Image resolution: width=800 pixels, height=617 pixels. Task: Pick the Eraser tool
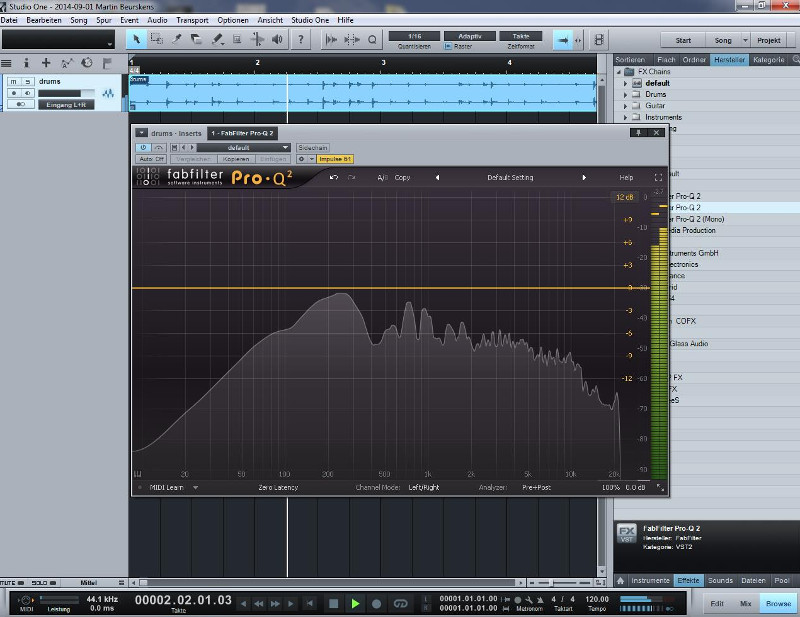point(196,39)
